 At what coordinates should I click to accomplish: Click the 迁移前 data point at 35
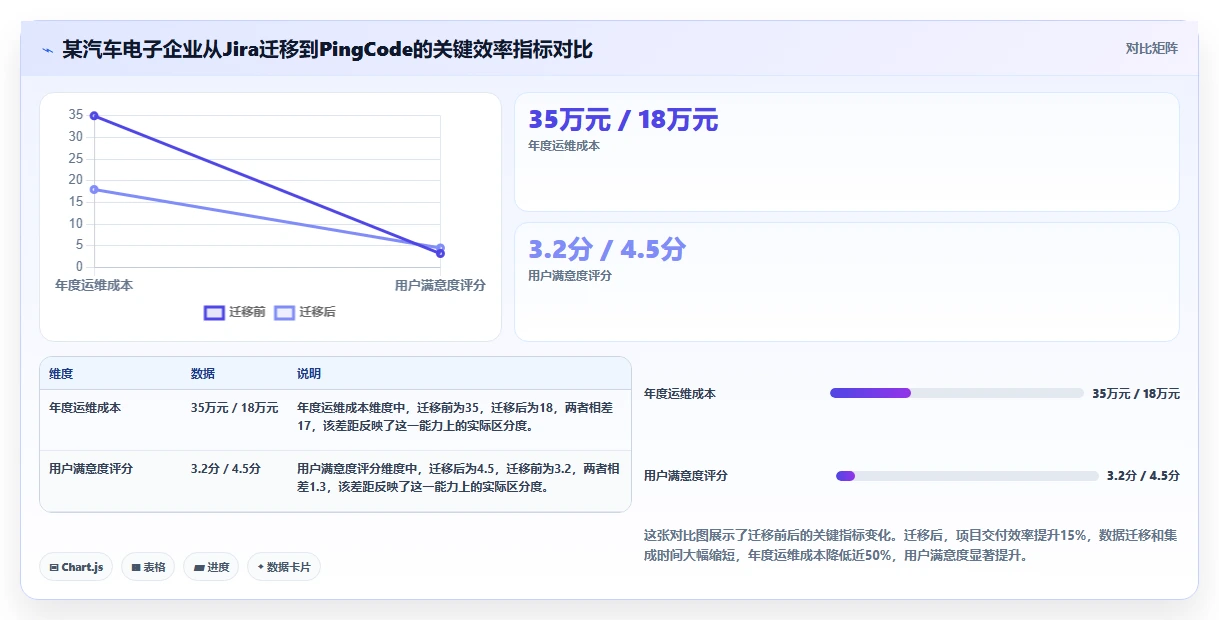[x=94, y=116]
